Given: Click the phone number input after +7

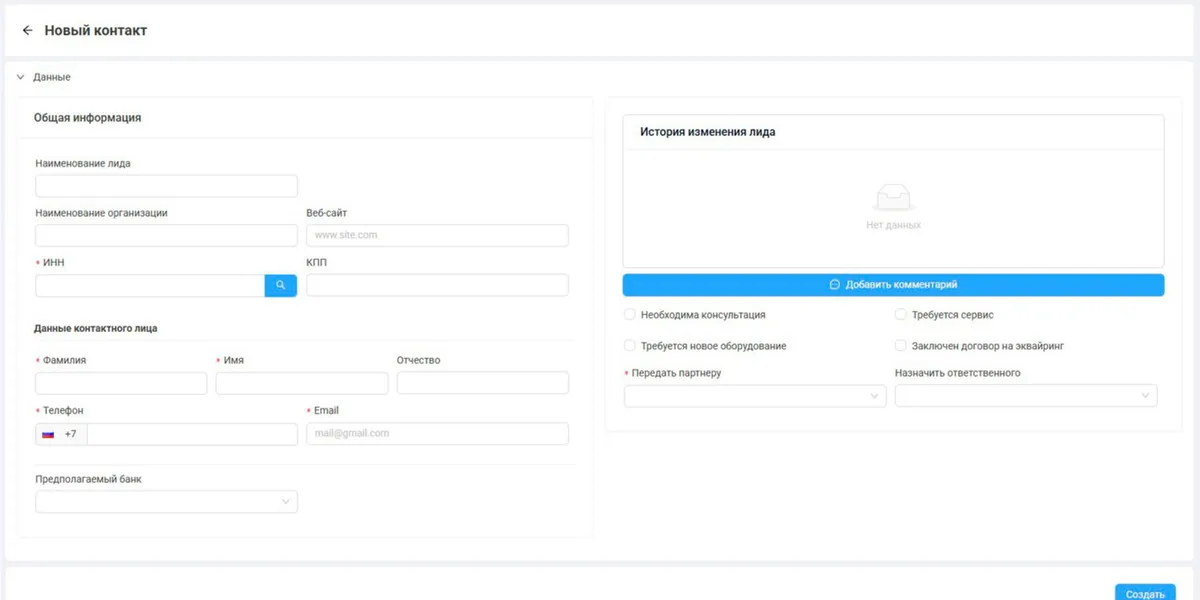Looking at the screenshot, I should pos(192,434).
